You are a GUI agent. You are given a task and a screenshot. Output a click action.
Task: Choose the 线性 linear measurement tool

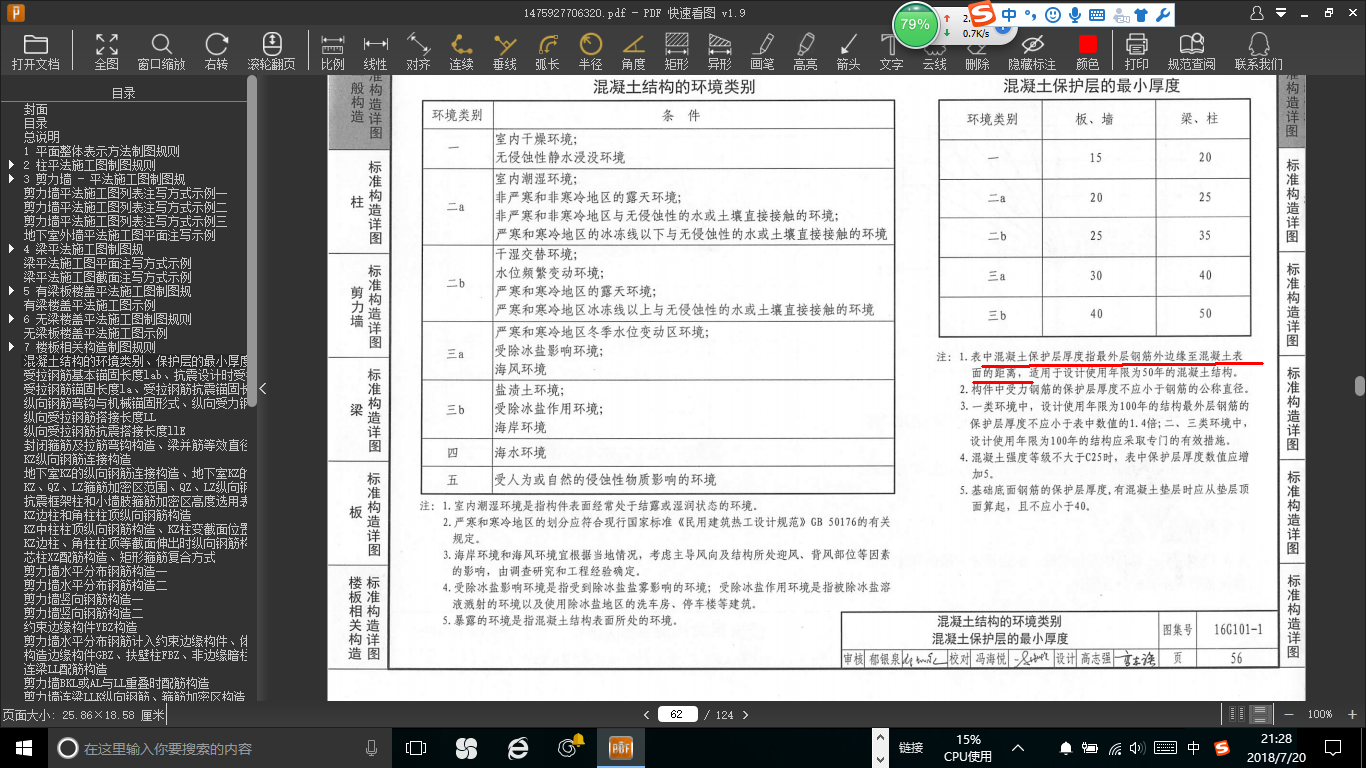point(375,51)
